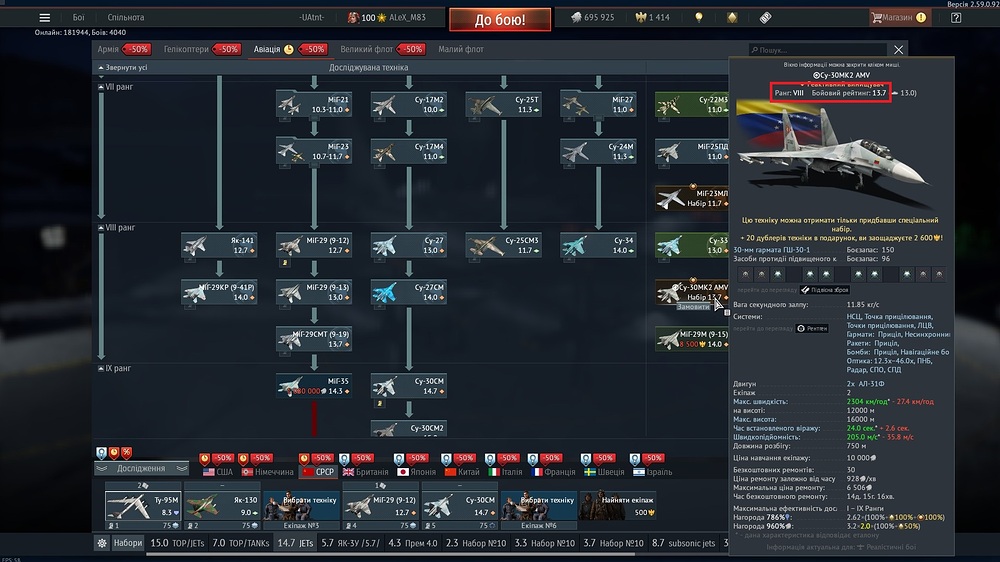Select the Су-25Т aircraft card

[503, 105]
